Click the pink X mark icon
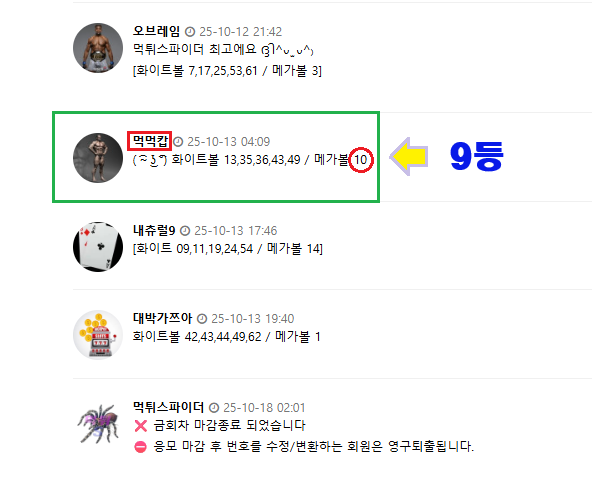592x485 pixels. (140, 426)
